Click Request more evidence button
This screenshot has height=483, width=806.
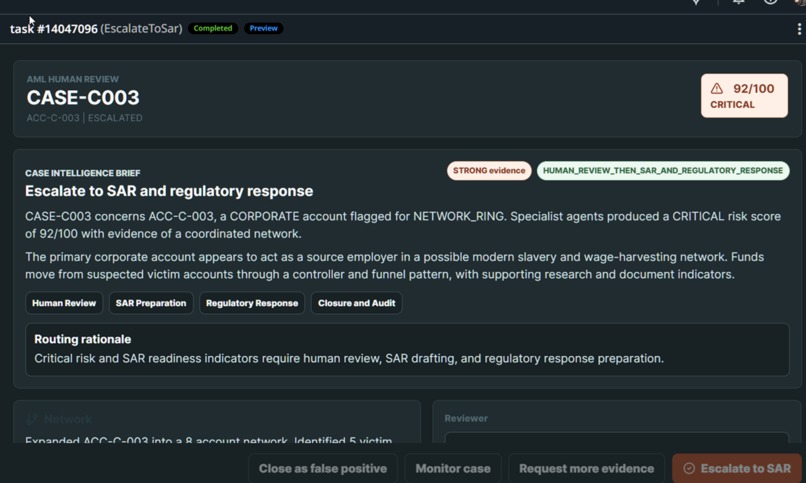(587, 468)
